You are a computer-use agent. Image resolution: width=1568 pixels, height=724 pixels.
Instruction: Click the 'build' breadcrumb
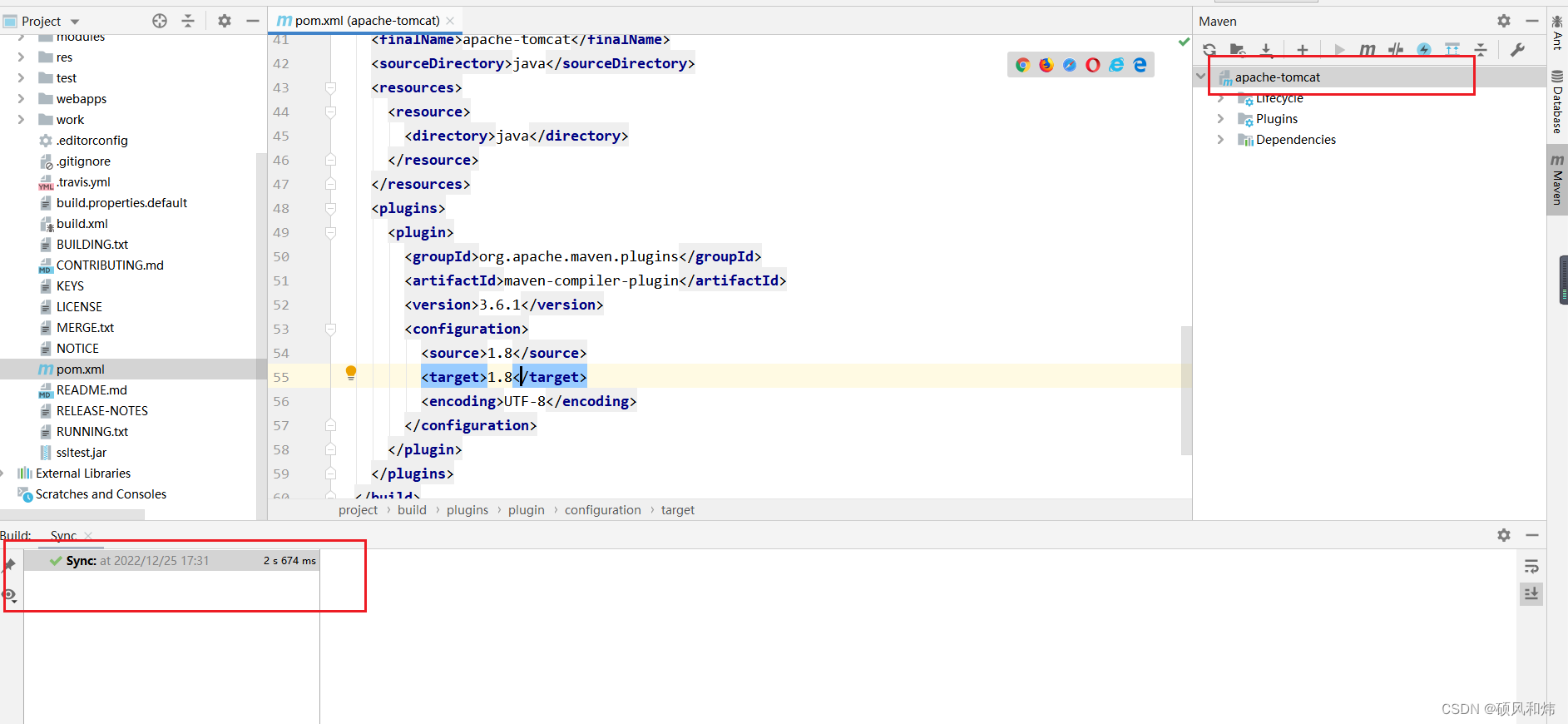[x=412, y=510]
